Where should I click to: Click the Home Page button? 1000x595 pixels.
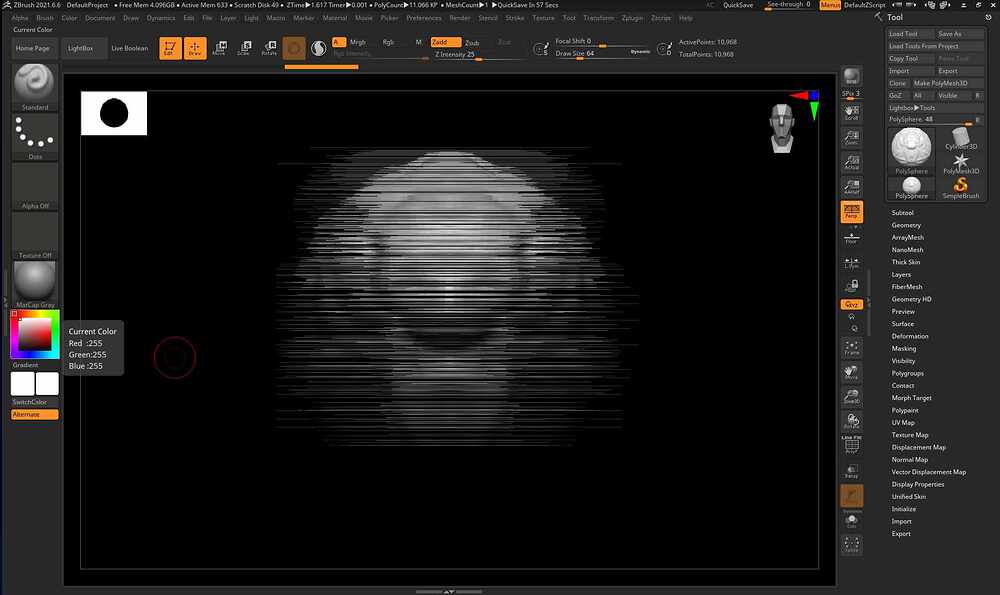(33, 48)
